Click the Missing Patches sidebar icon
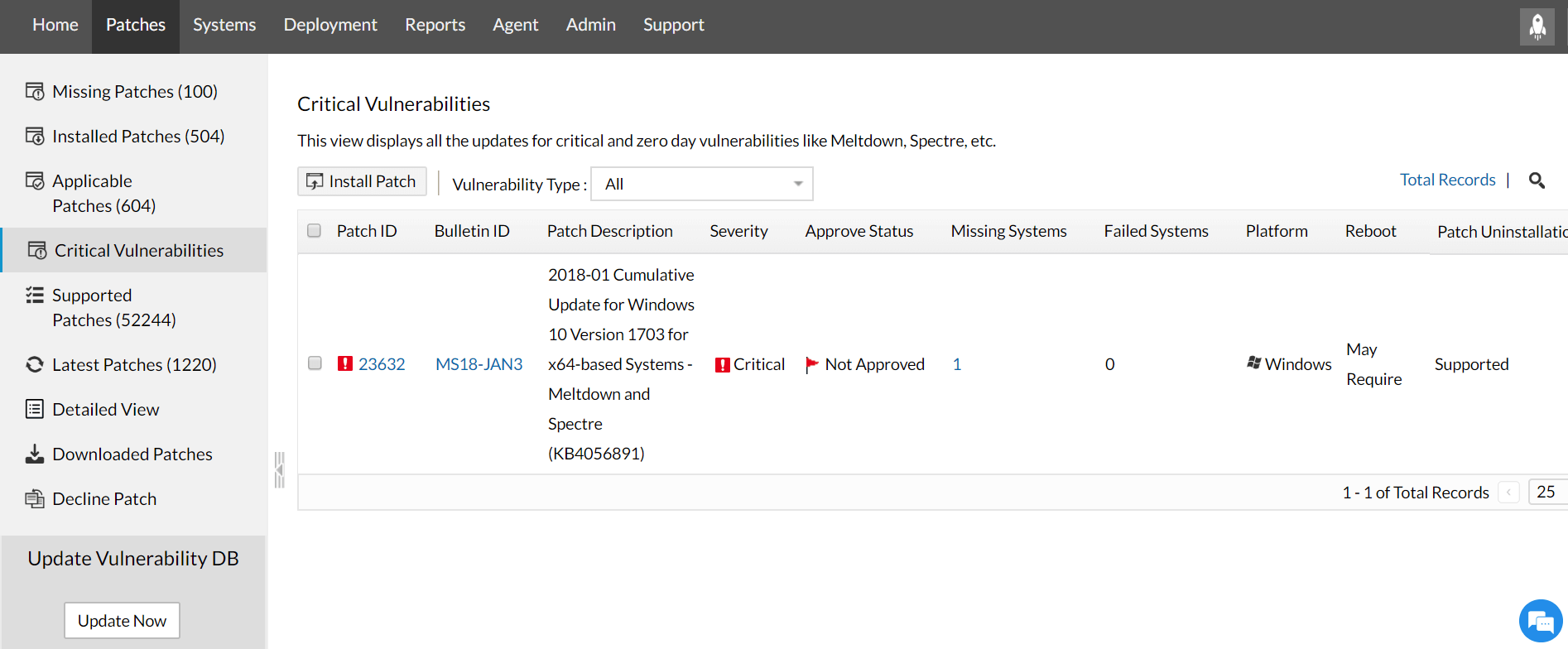Image resolution: width=1568 pixels, height=649 pixels. tap(35, 91)
